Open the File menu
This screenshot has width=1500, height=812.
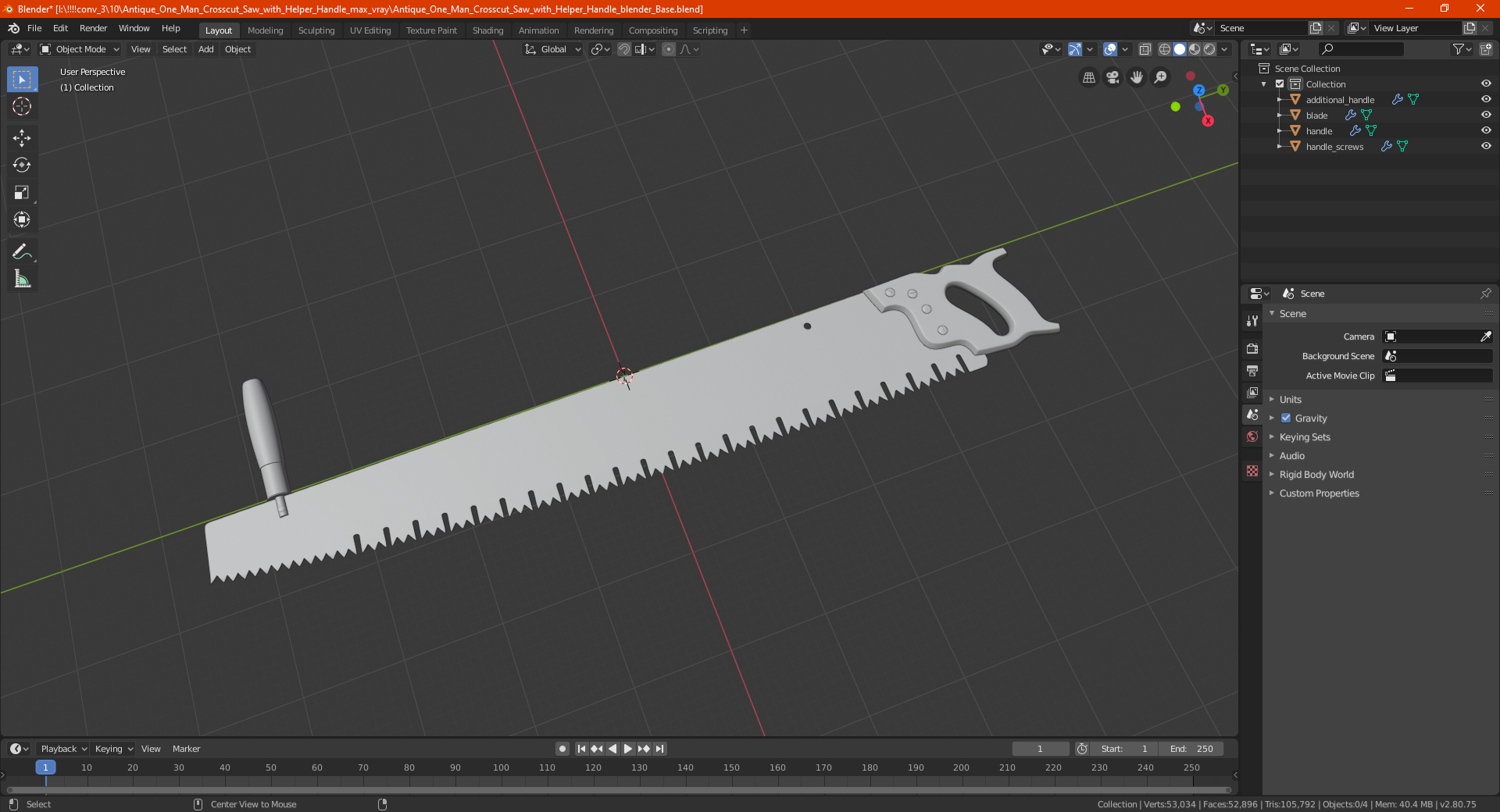coord(34,28)
